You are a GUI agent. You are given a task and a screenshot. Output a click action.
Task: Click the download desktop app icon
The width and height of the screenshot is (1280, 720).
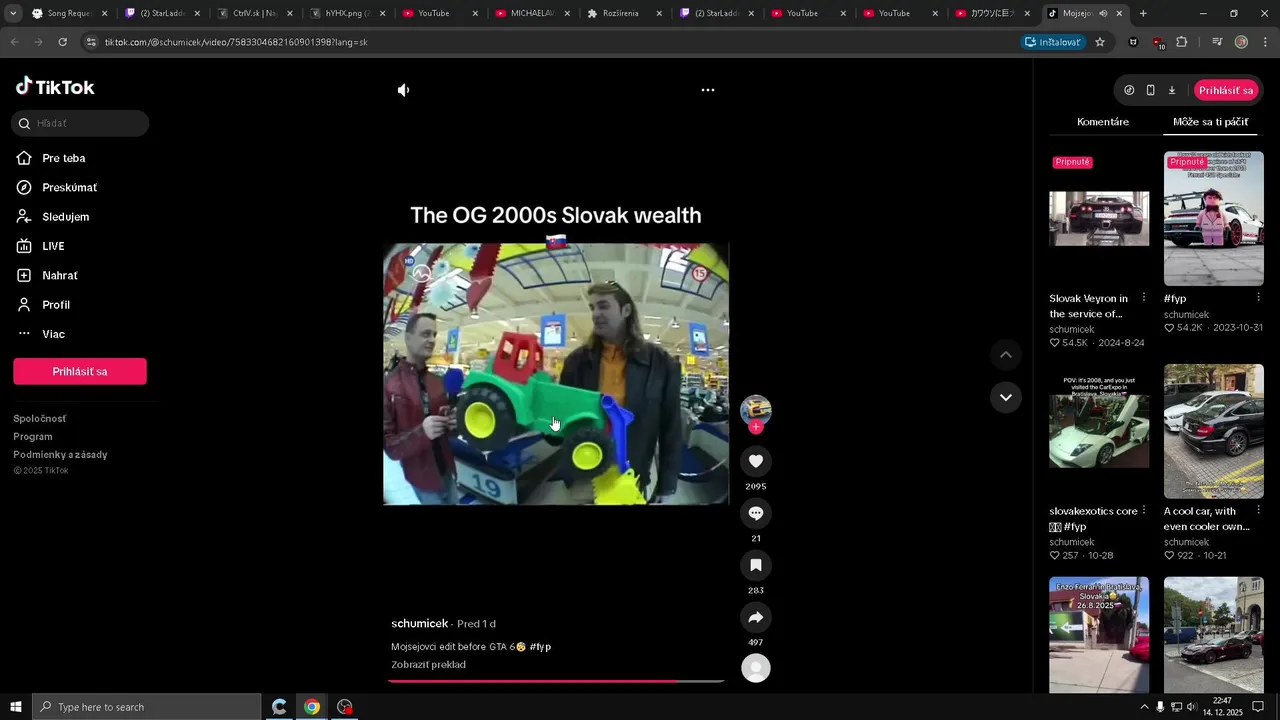pos(1172,90)
